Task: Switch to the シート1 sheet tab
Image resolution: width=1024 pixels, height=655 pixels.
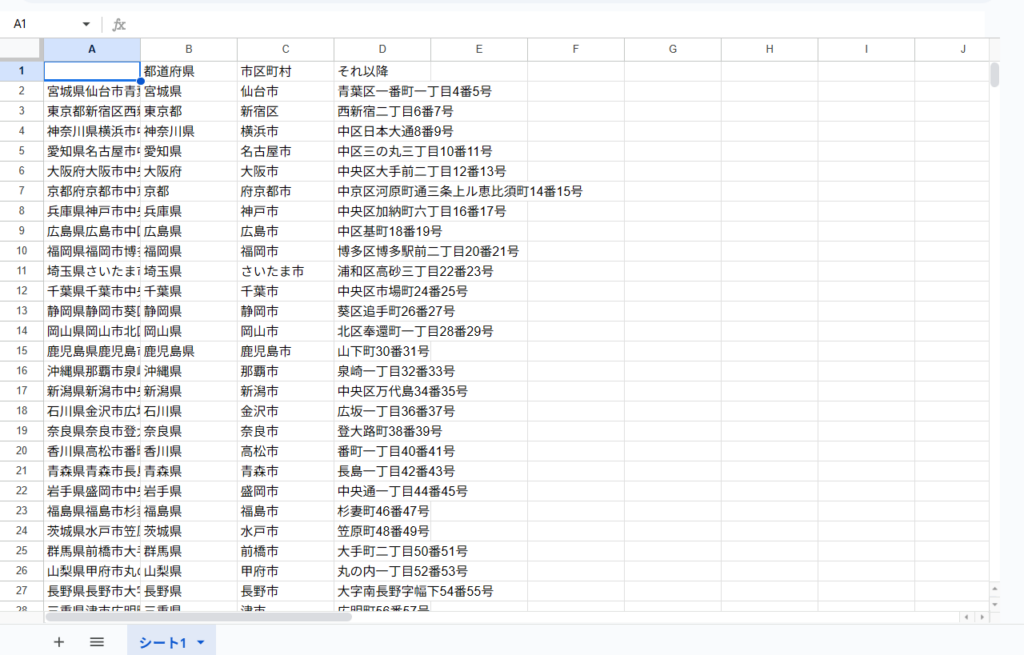Action: 162,642
